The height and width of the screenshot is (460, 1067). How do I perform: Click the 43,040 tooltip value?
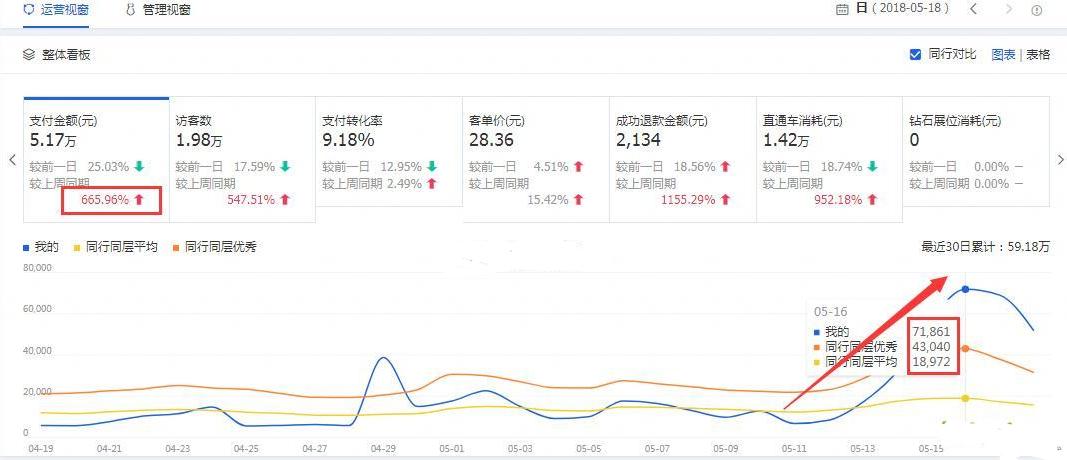[x=932, y=347]
